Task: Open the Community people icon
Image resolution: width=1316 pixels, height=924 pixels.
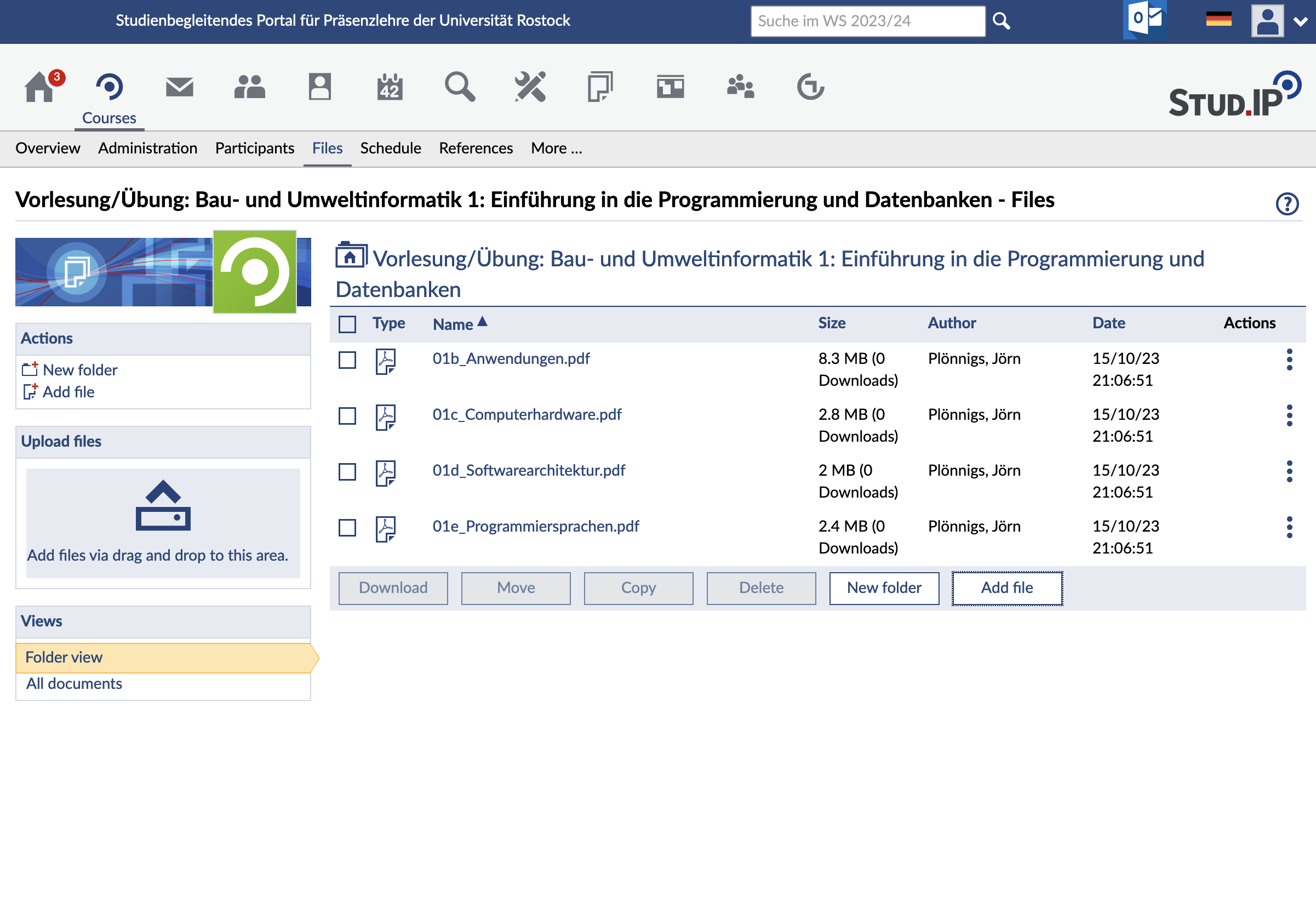Action: pyautogui.click(x=249, y=87)
